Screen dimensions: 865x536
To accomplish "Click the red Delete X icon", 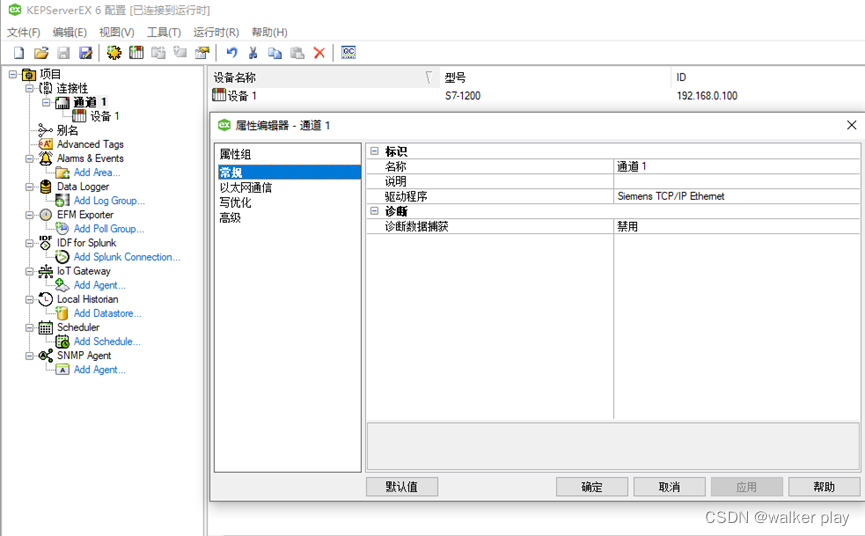I will (319, 53).
